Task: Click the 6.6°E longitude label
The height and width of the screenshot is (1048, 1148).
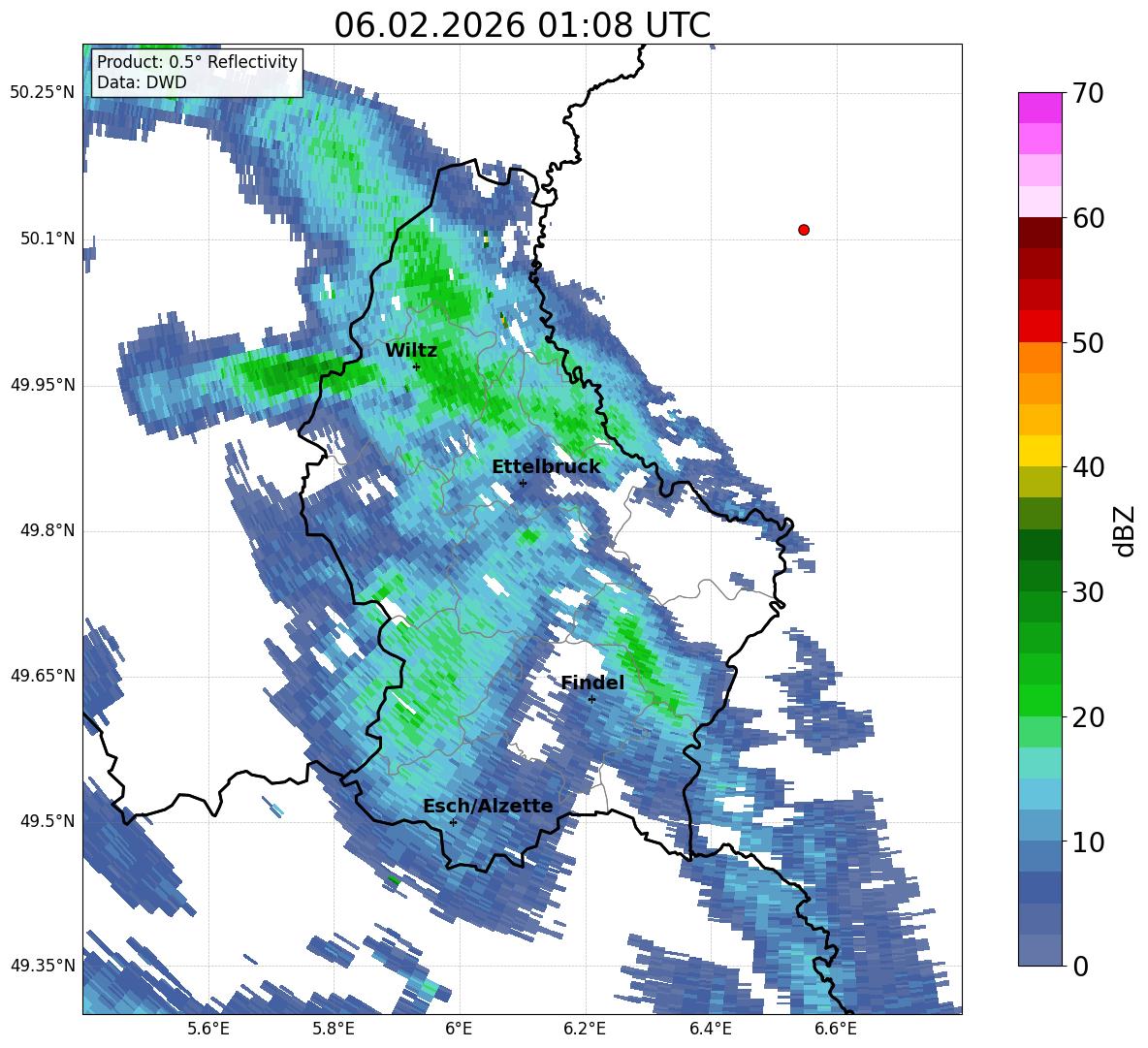Action: click(836, 1029)
